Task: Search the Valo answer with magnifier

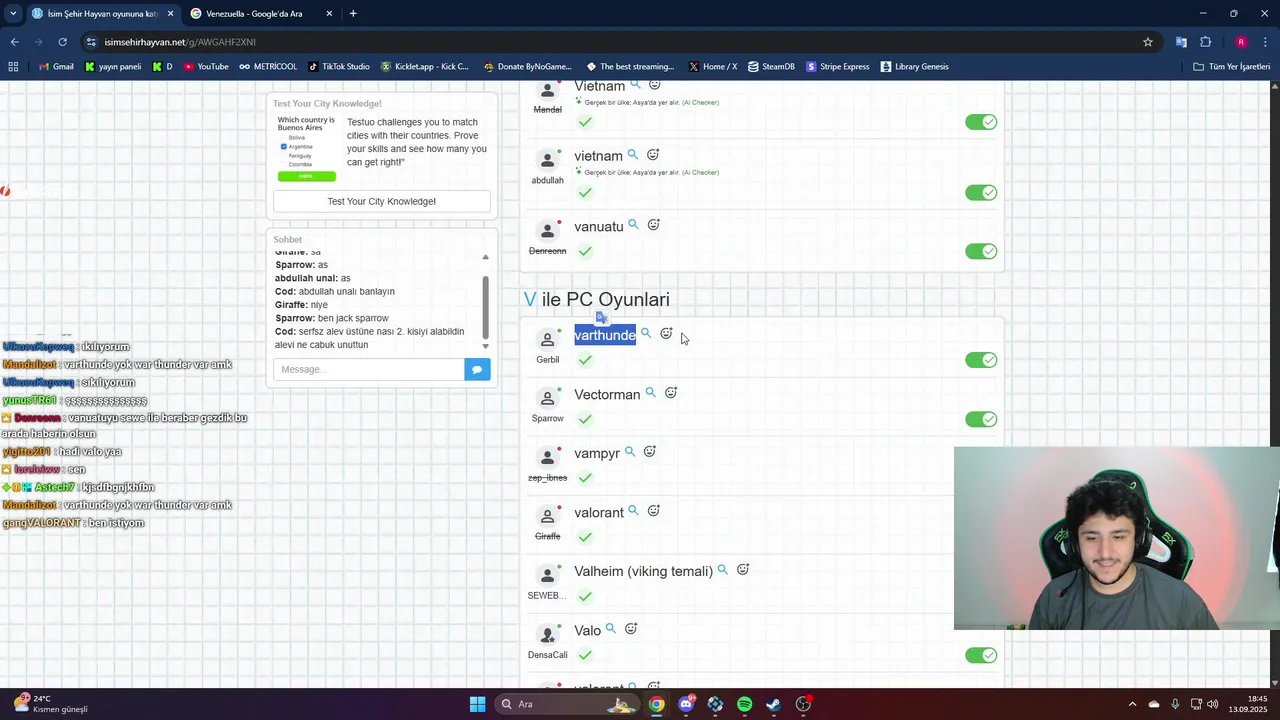Action: point(611,629)
